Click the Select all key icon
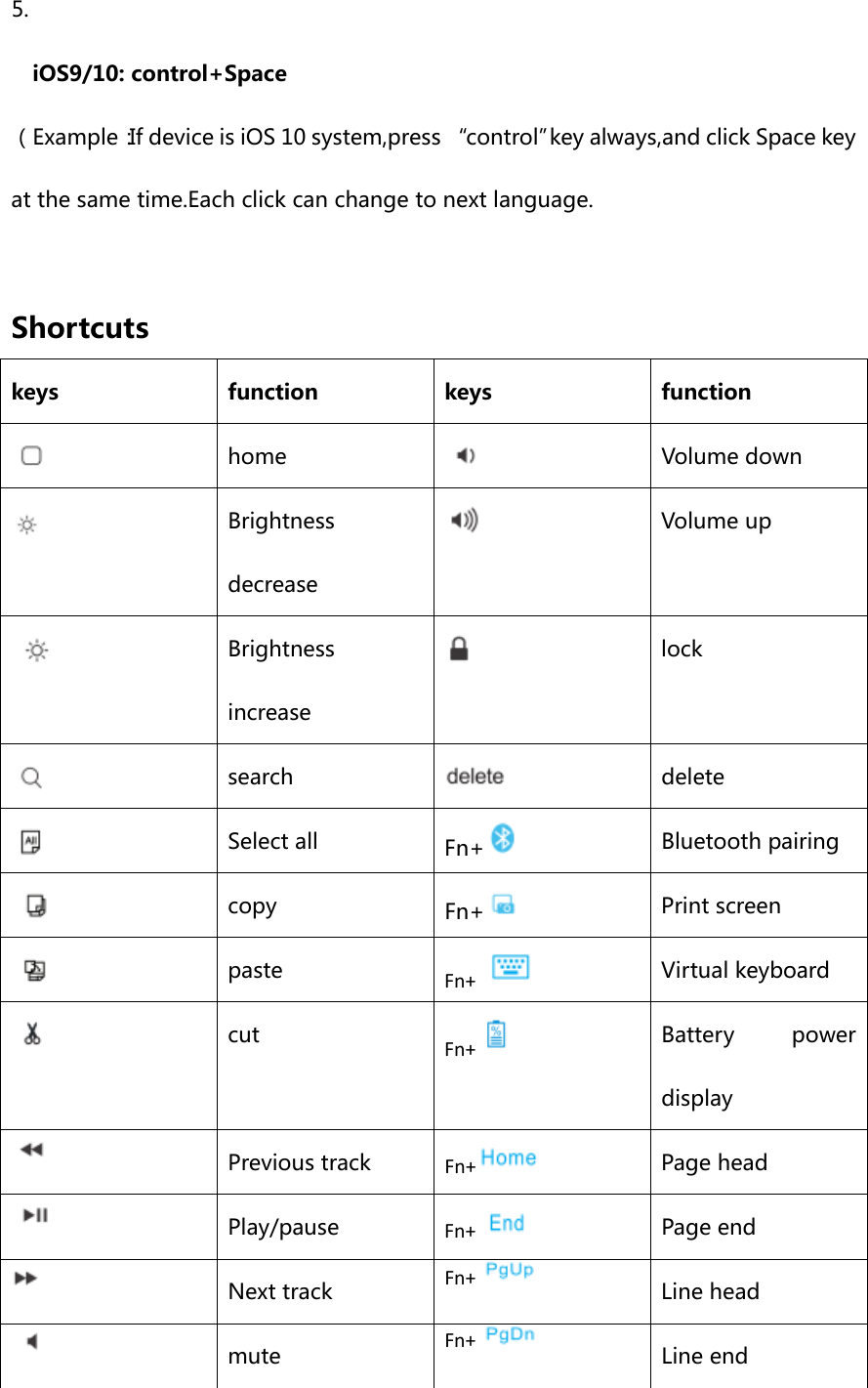This screenshot has width=868, height=1388. click(31, 841)
